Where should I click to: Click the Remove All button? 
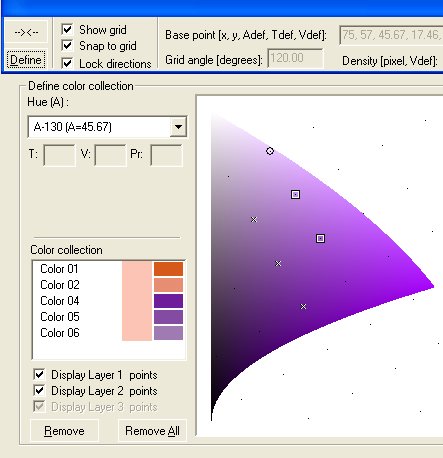coord(152,431)
